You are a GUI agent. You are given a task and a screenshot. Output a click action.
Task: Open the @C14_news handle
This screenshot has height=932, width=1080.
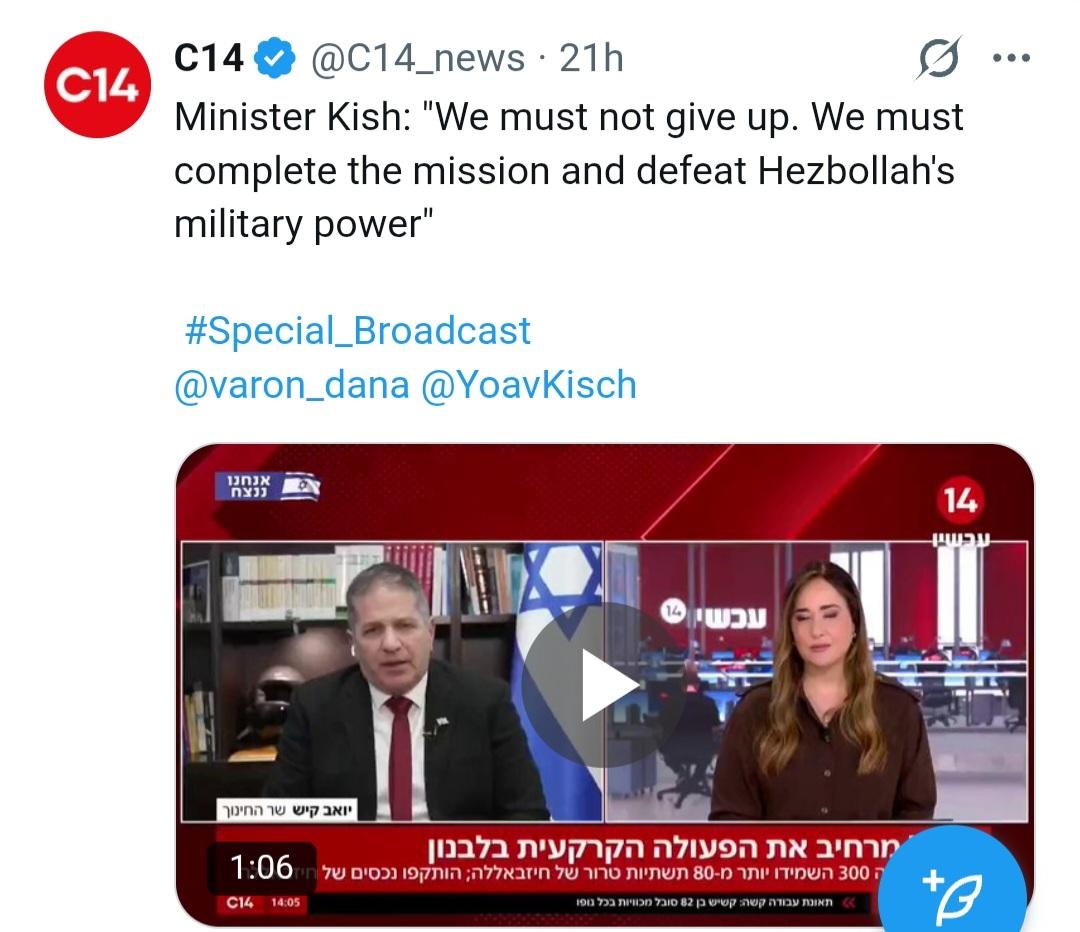tap(418, 58)
